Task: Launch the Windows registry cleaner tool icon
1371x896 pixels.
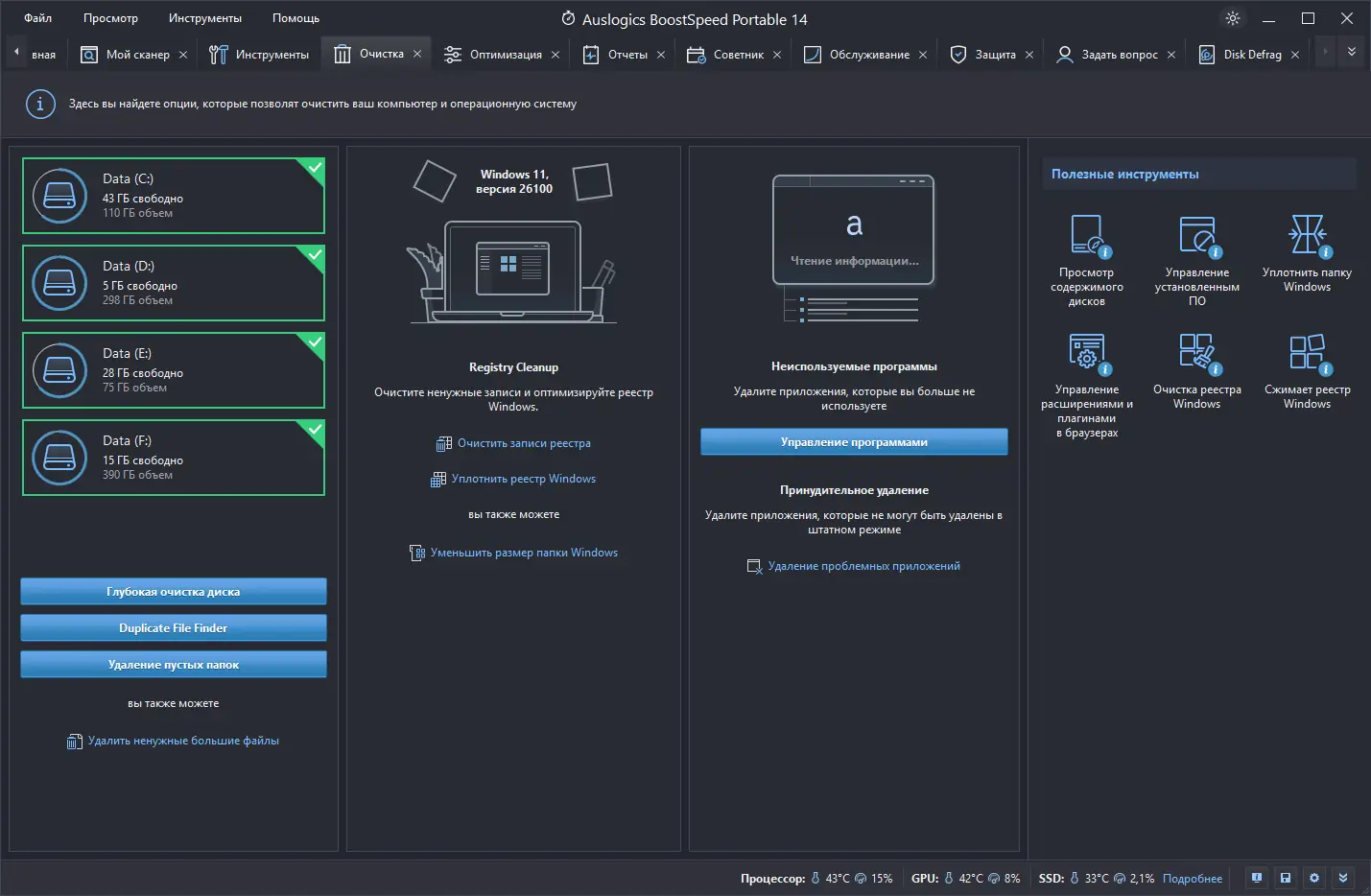Action: pos(1197,352)
